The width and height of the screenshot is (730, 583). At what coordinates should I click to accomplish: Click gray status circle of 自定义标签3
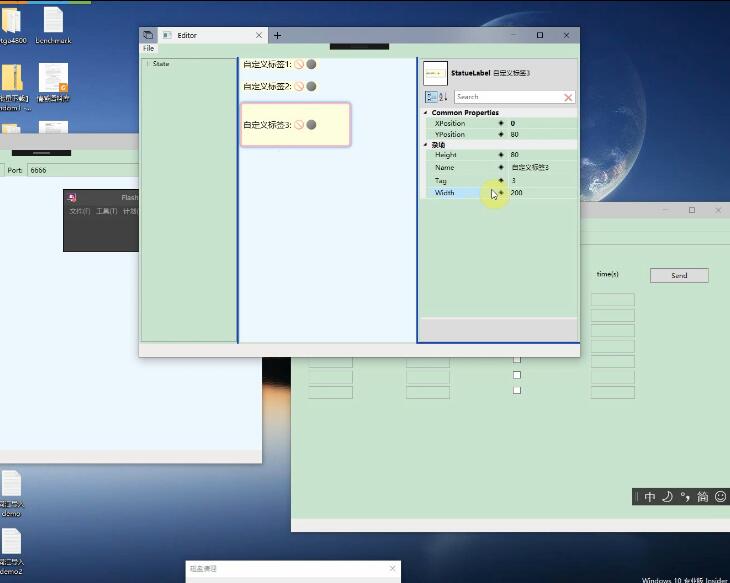pos(311,124)
